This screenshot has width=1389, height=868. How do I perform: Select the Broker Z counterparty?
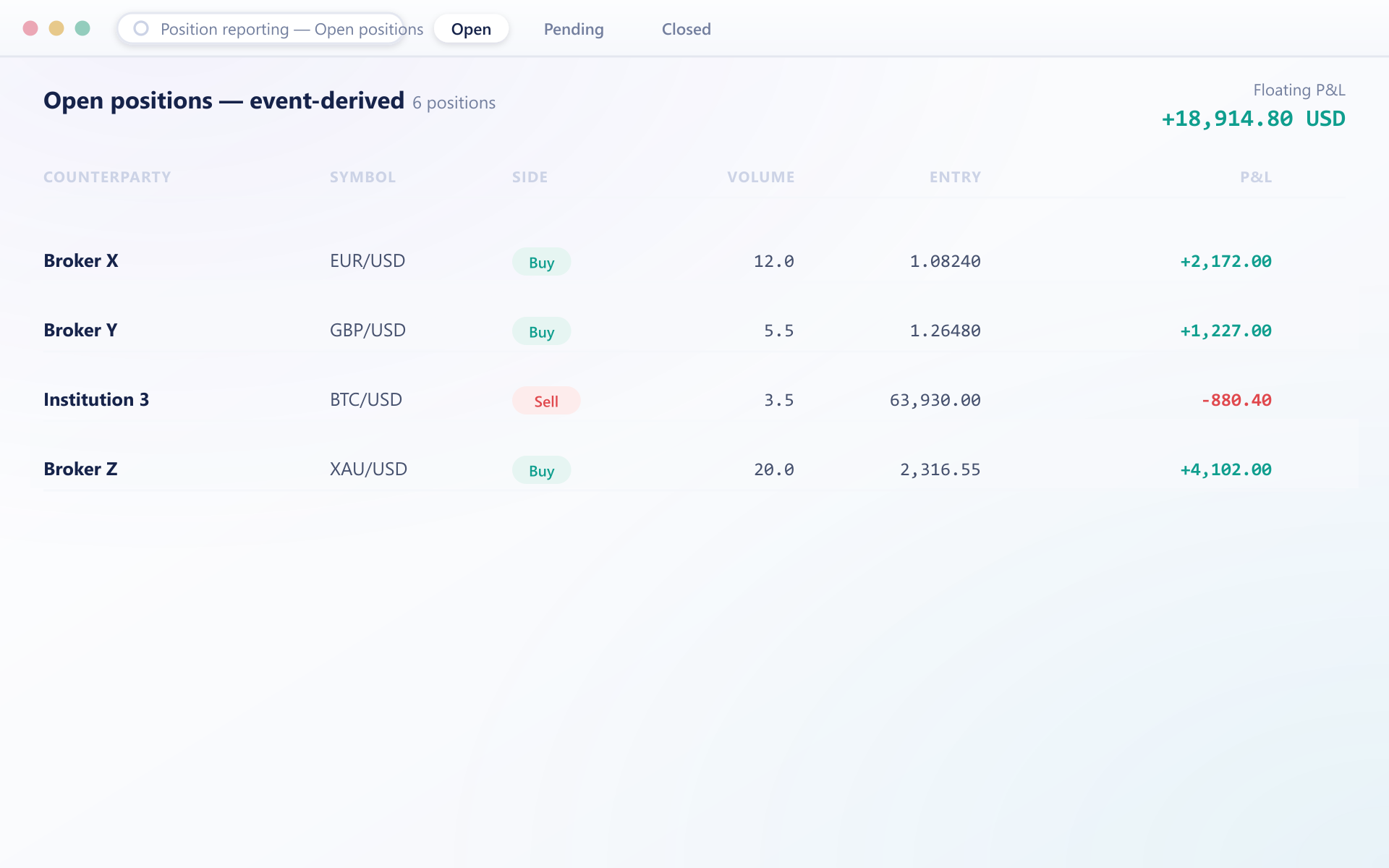[80, 469]
